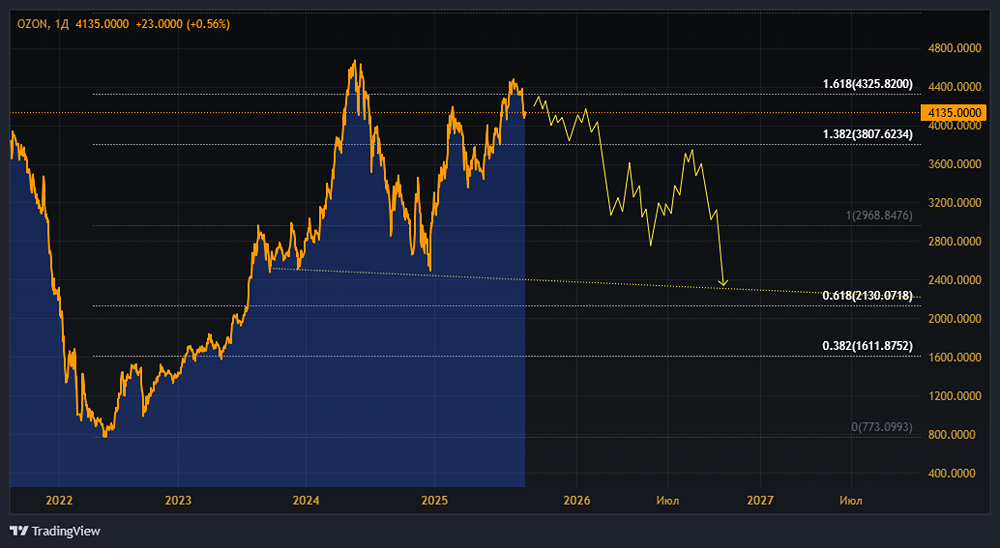
Task: Select the 0.618(2130.0718) Fibonacci level label
Action: point(867,296)
